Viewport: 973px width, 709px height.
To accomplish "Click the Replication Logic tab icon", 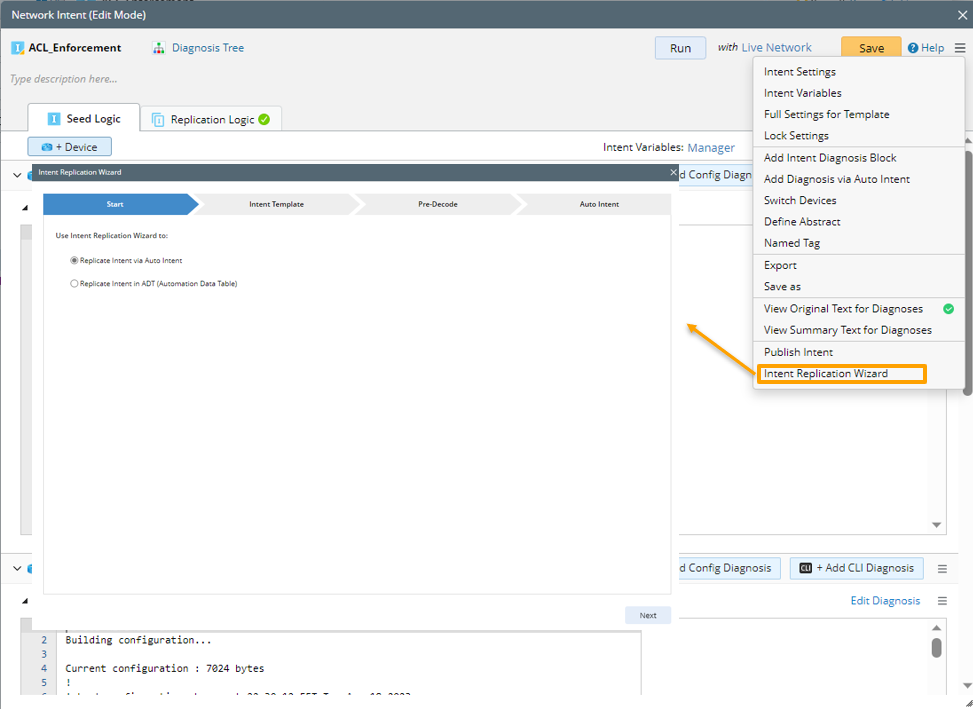I will point(158,119).
